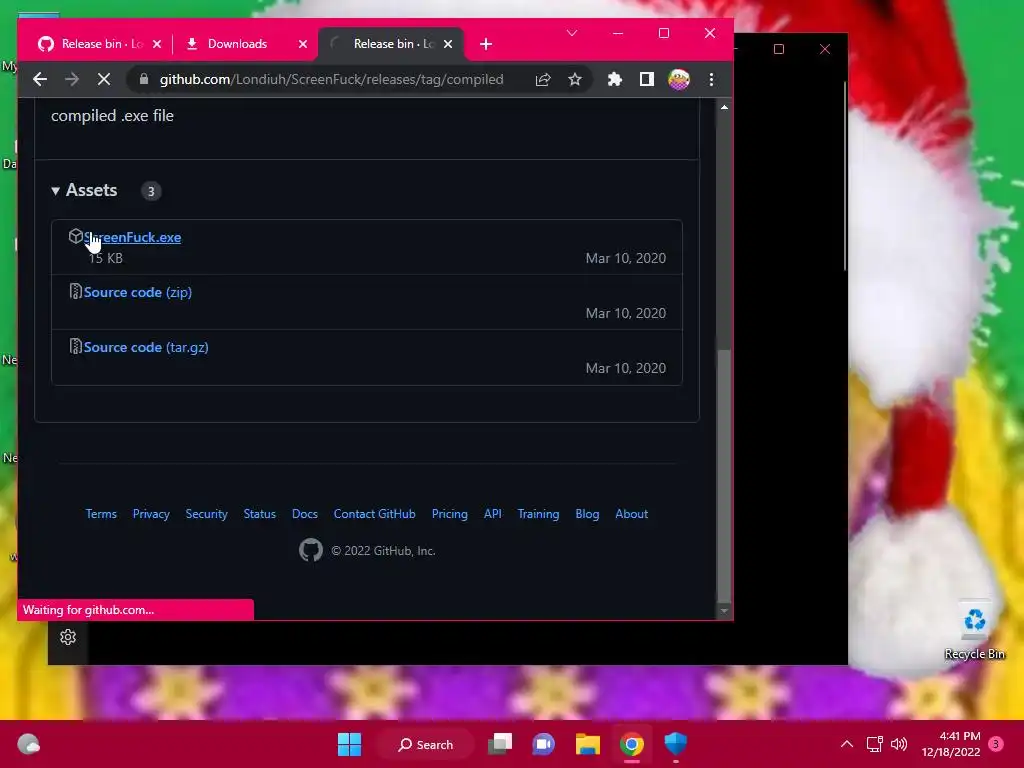This screenshot has width=1024, height=768.
Task: Click the Chrome taskbar icon
Action: click(x=632, y=744)
